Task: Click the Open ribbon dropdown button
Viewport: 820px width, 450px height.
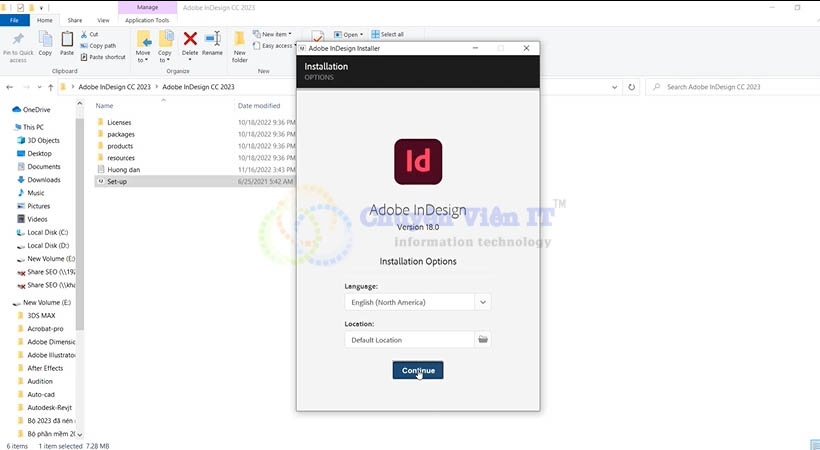Action: tap(348, 35)
